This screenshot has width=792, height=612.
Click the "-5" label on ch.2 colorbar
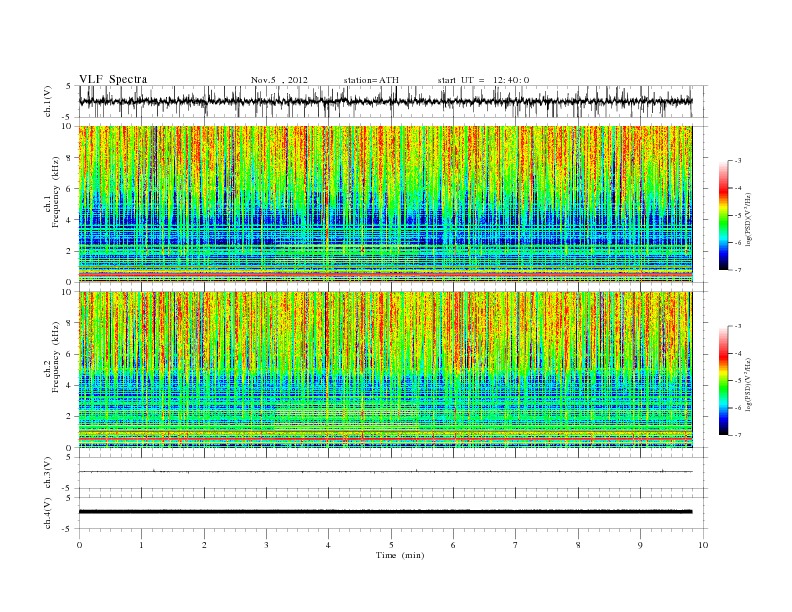pyautogui.click(x=738, y=381)
